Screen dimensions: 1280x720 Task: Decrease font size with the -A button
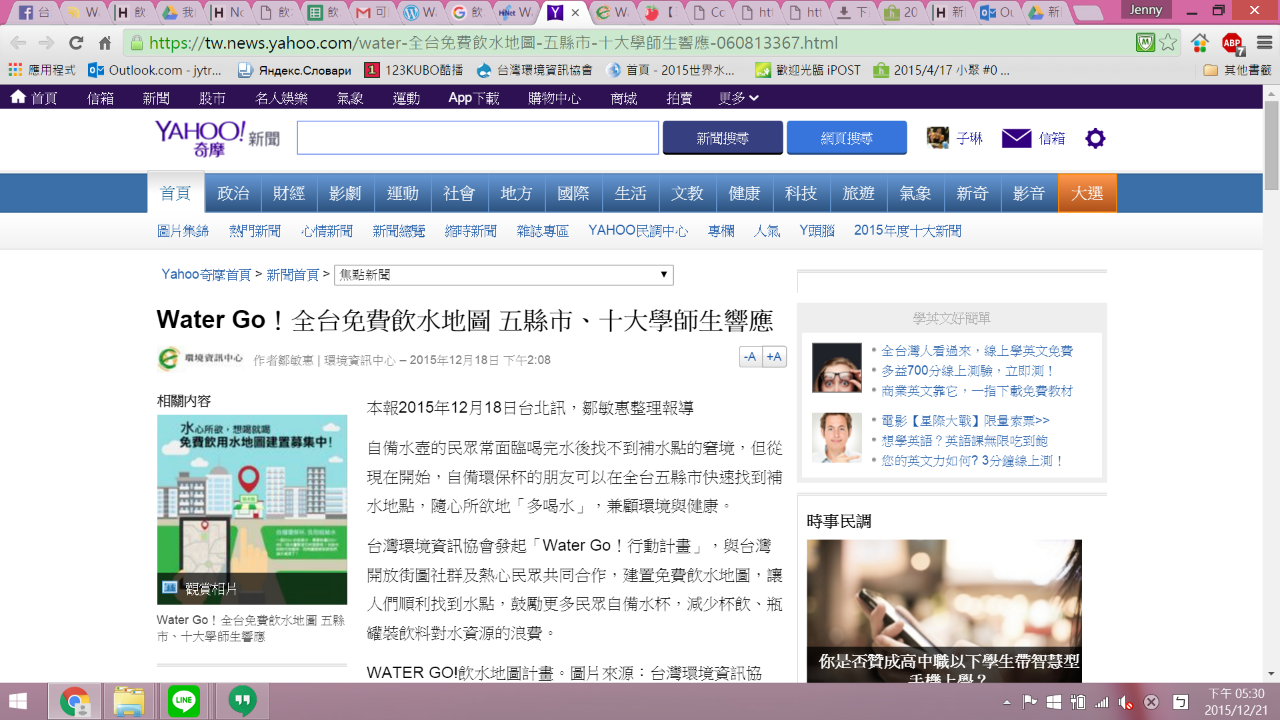coord(750,357)
